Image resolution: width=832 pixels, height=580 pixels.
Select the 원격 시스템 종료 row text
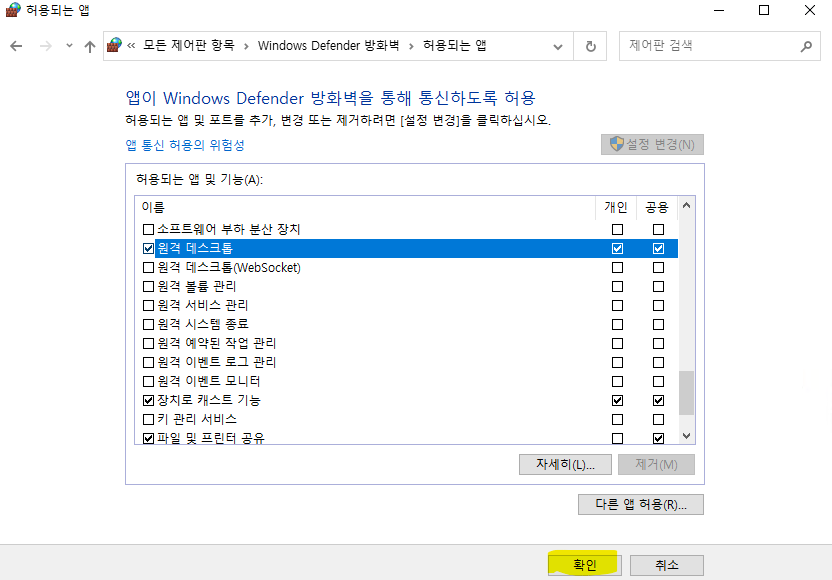click(x=203, y=324)
